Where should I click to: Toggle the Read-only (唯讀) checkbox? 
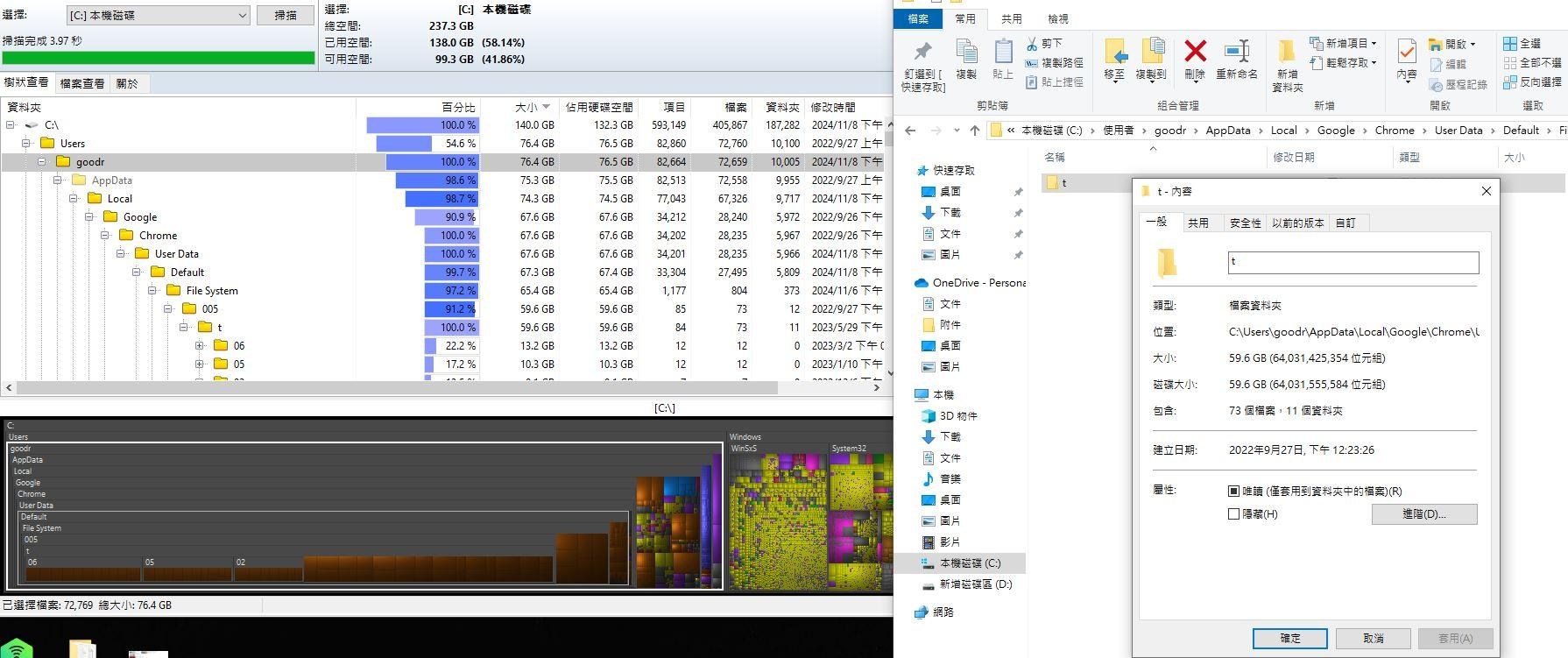point(1234,492)
